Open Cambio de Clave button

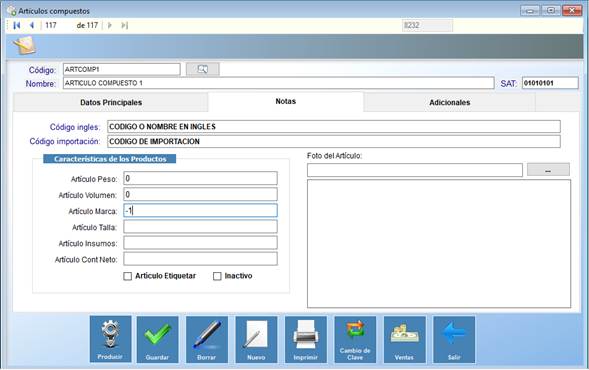coord(355,339)
